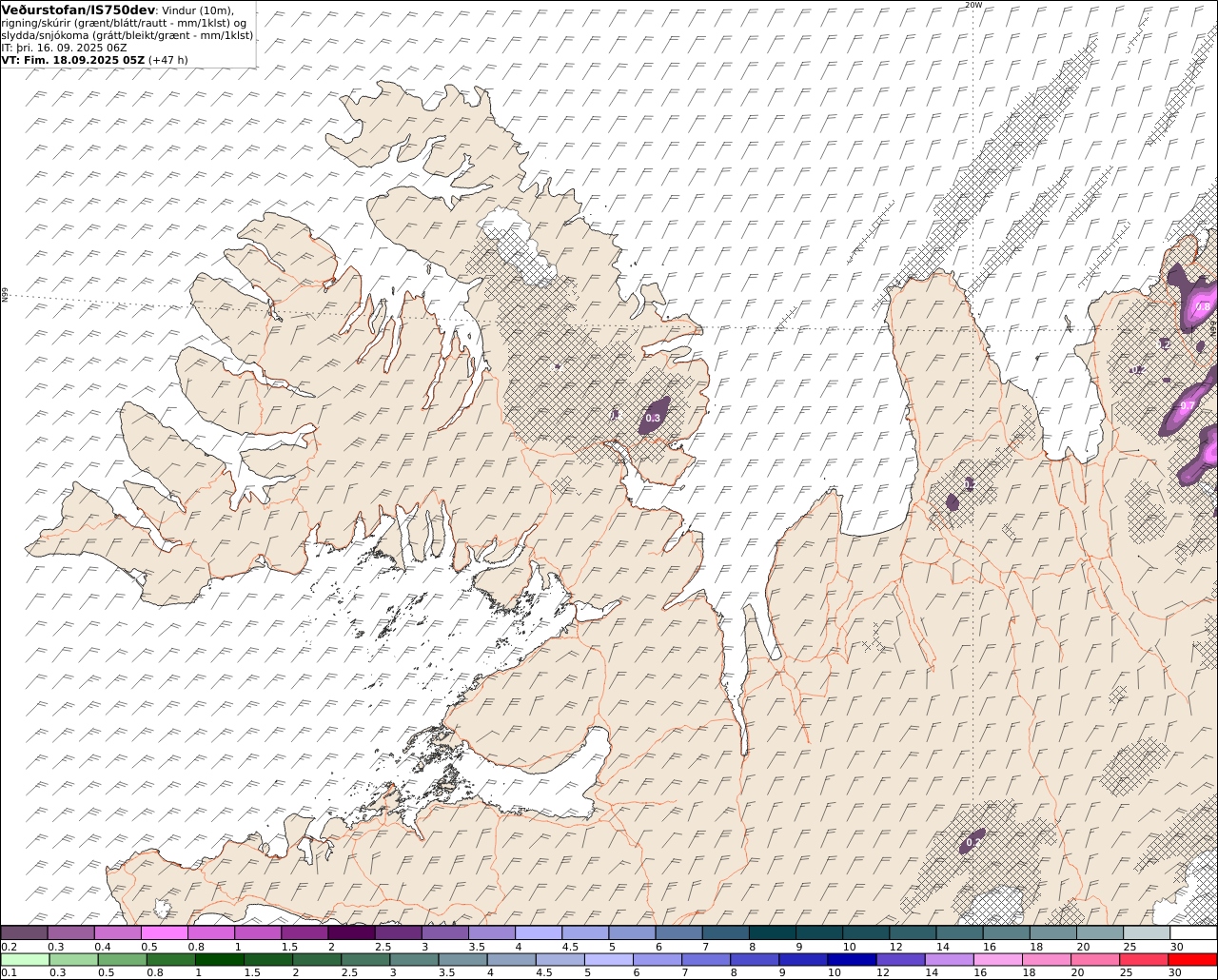The width and height of the screenshot is (1218, 980).
Task: Click the number 0.1 under the lower colour scale
Action: 9,972
